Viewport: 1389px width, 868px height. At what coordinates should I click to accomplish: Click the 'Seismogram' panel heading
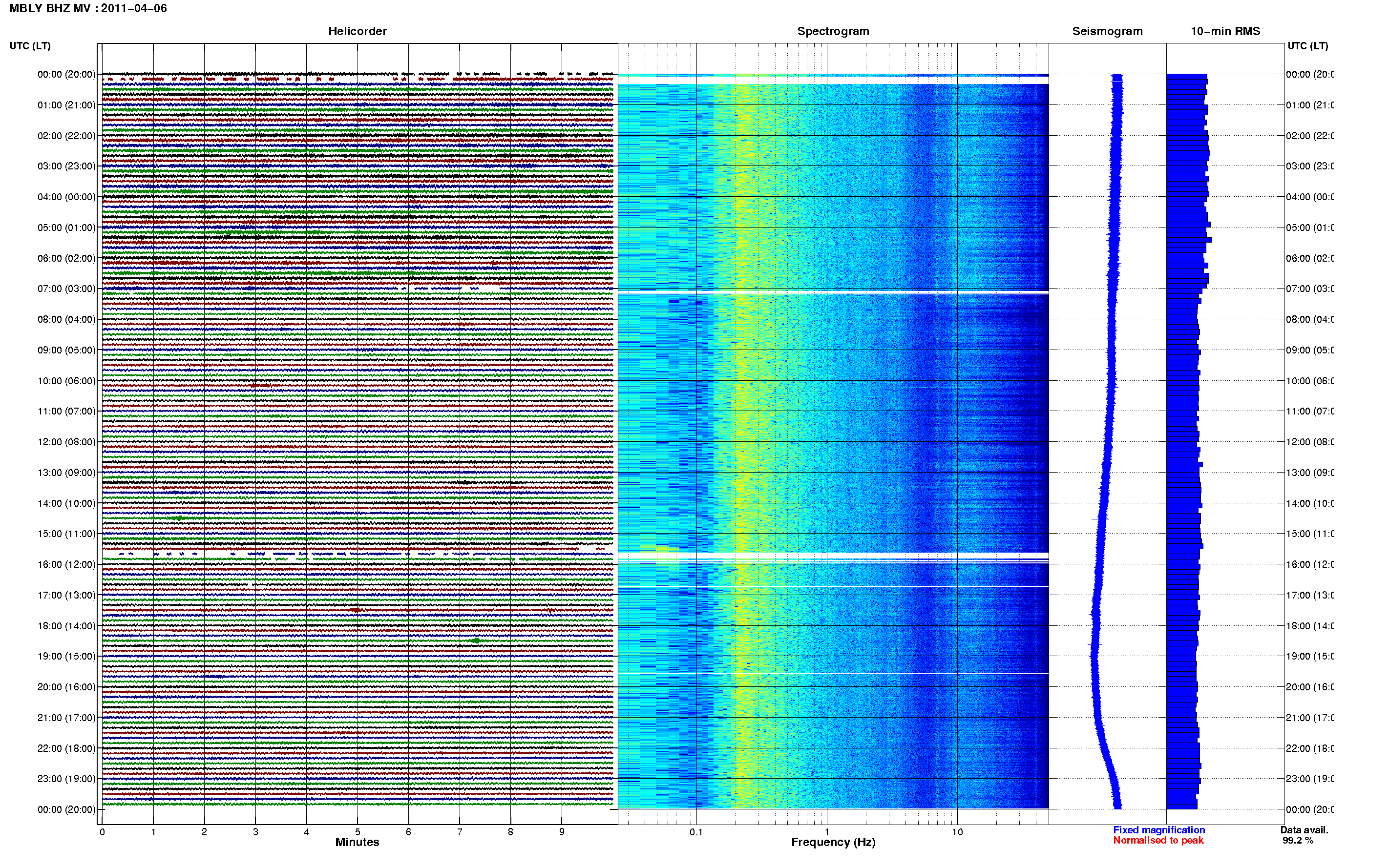coord(1107,31)
